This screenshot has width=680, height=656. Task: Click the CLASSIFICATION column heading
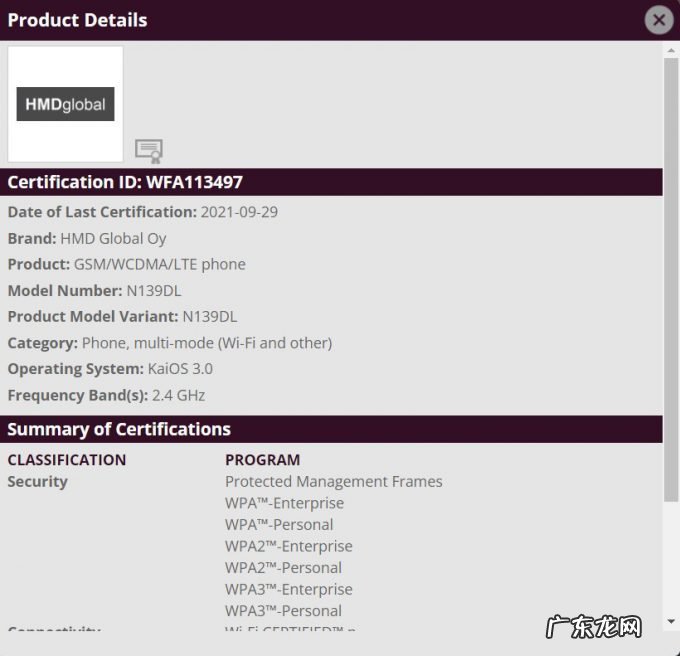(67, 460)
